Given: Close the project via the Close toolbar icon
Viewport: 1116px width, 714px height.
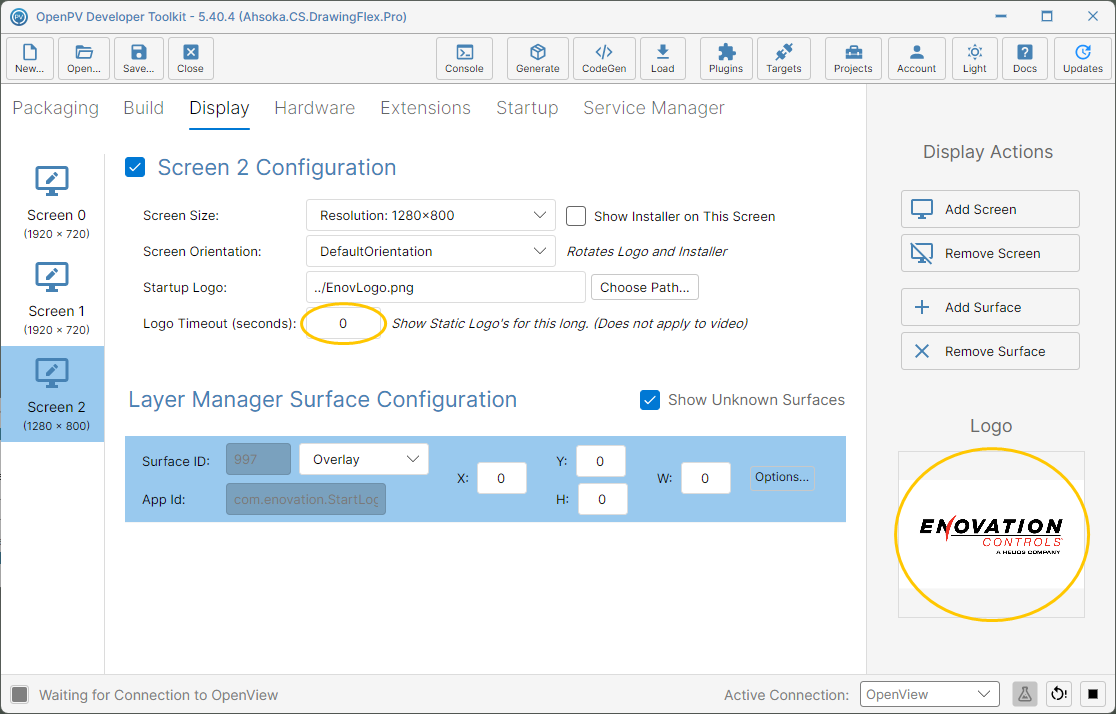Looking at the screenshot, I should pos(191,58).
